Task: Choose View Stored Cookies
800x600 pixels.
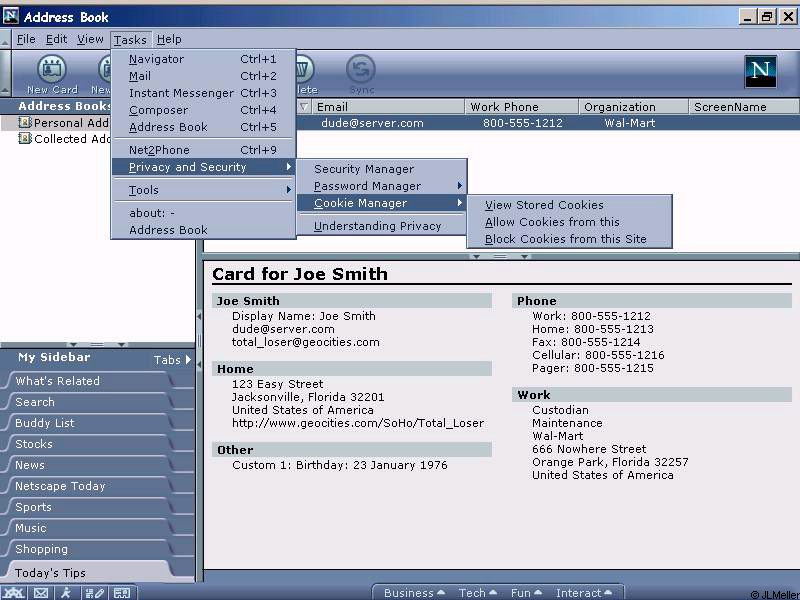Action: [570, 205]
